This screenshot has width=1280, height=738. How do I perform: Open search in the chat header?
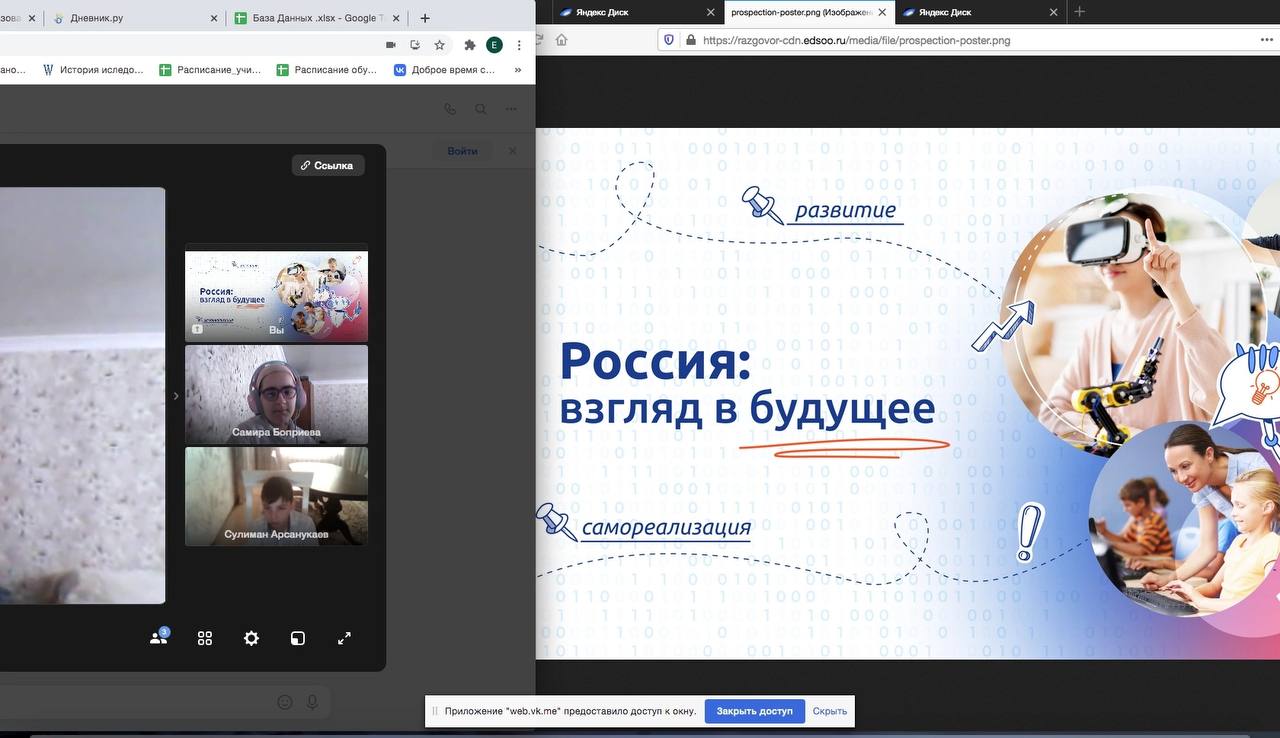click(x=481, y=109)
